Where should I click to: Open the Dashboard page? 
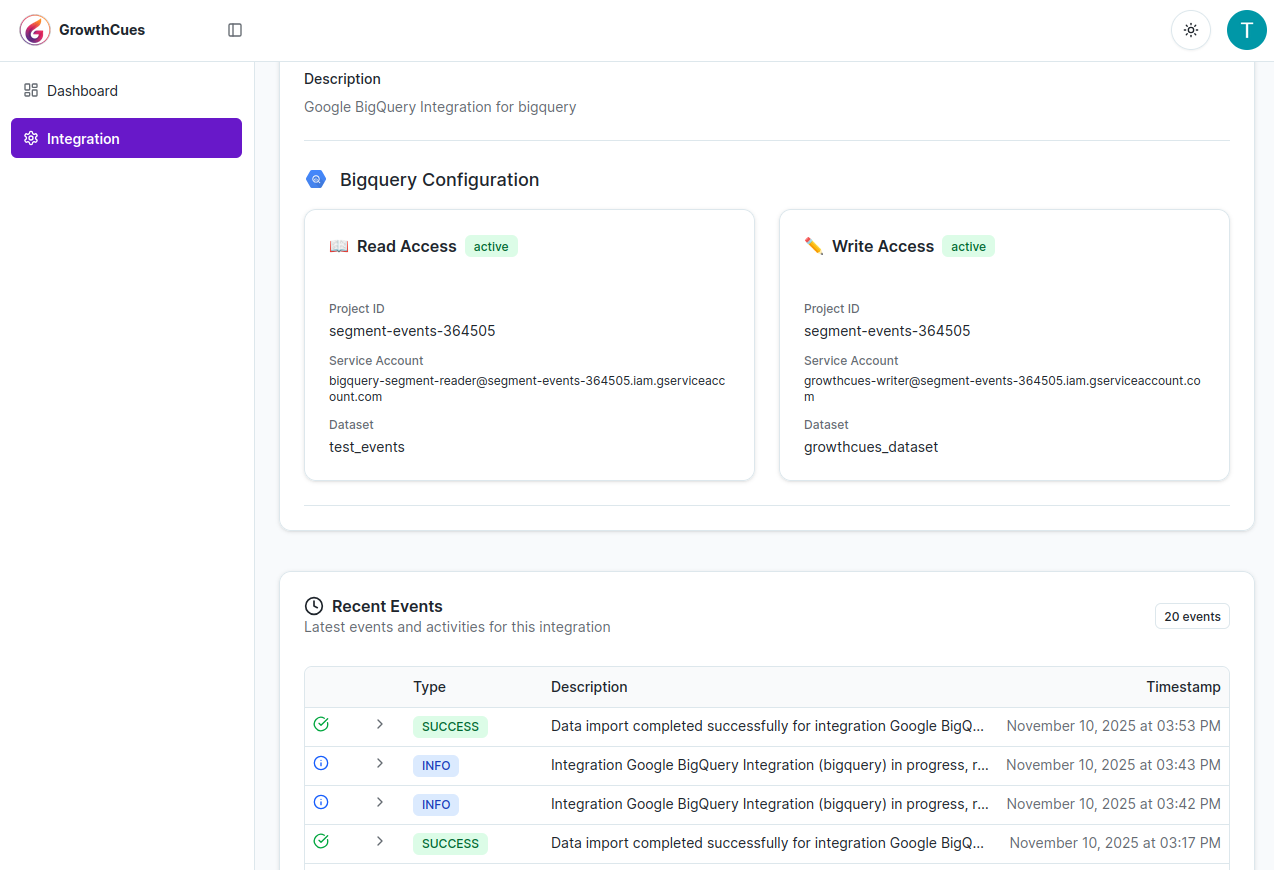(x=84, y=90)
